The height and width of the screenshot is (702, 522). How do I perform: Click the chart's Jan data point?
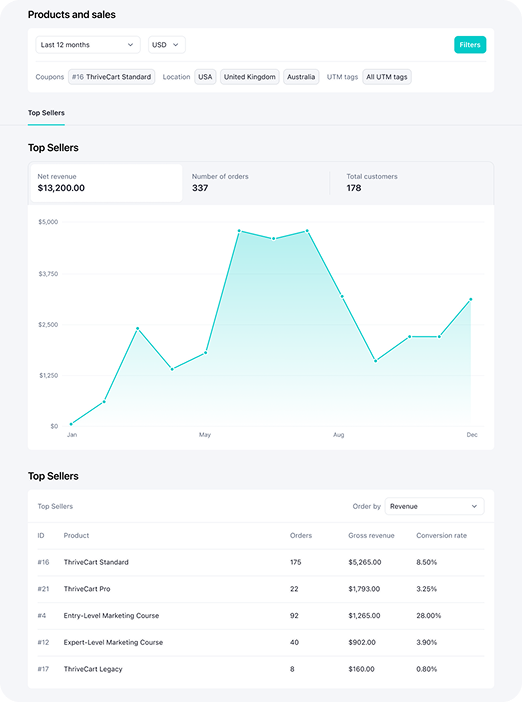pyautogui.click(x=71, y=424)
